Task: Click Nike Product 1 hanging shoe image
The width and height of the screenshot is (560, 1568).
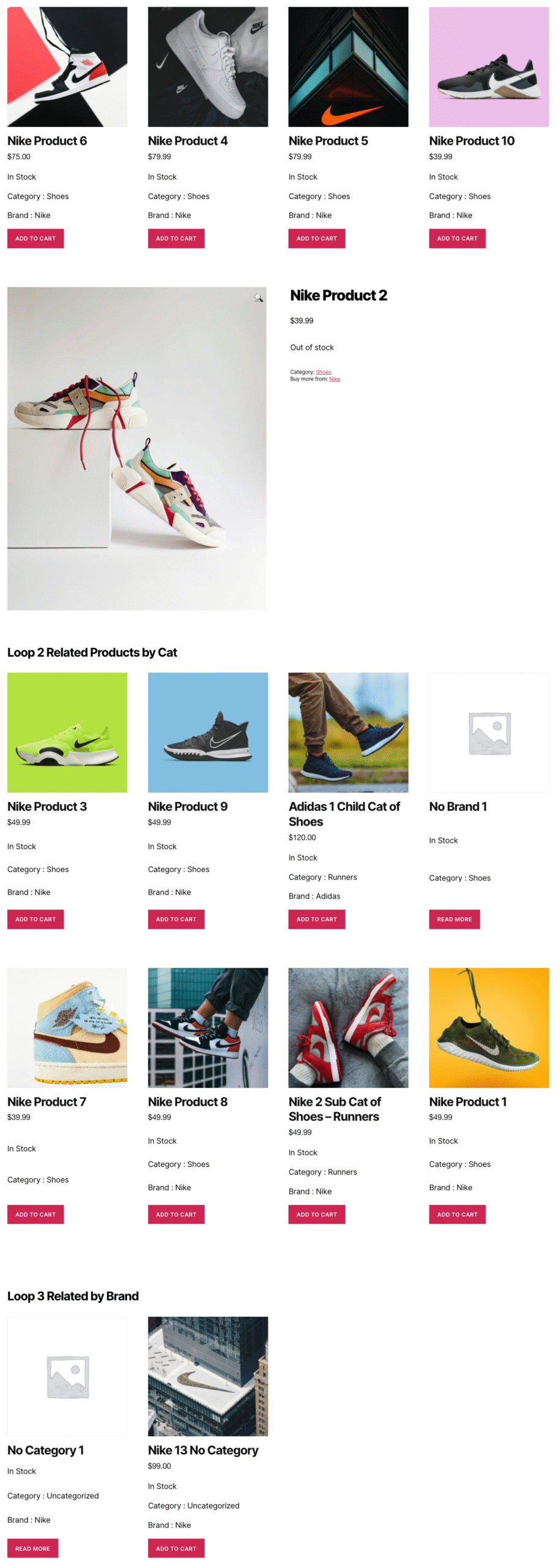Action: [489, 1028]
